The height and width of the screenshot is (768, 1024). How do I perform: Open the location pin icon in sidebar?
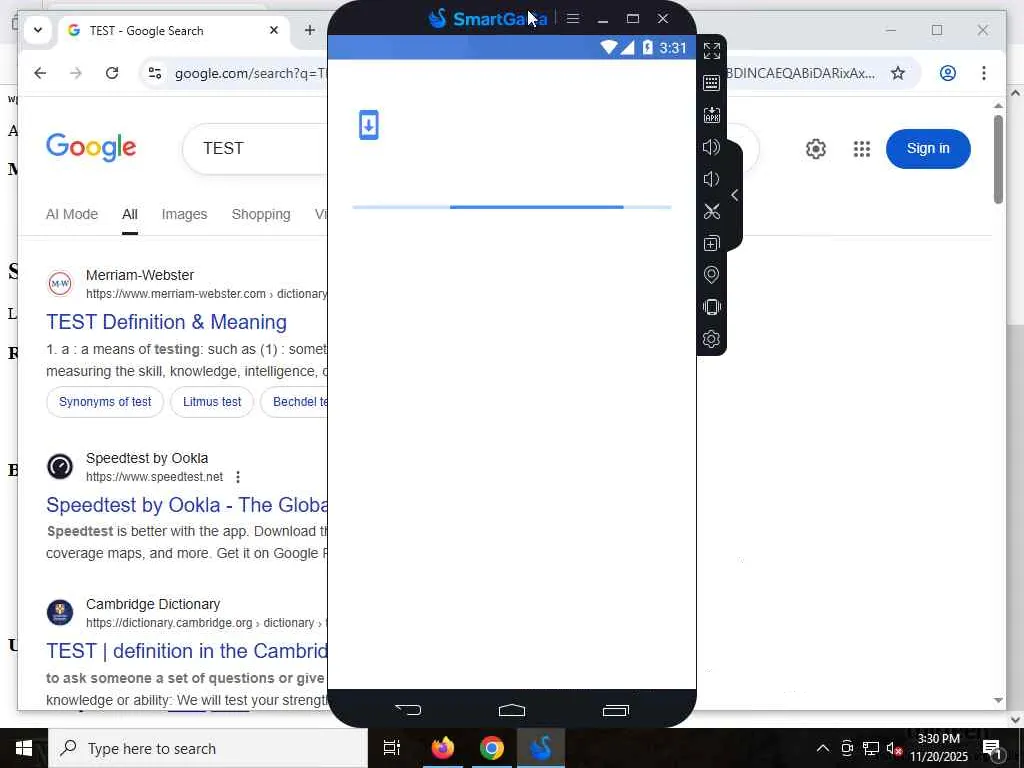(x=711, y=275)
